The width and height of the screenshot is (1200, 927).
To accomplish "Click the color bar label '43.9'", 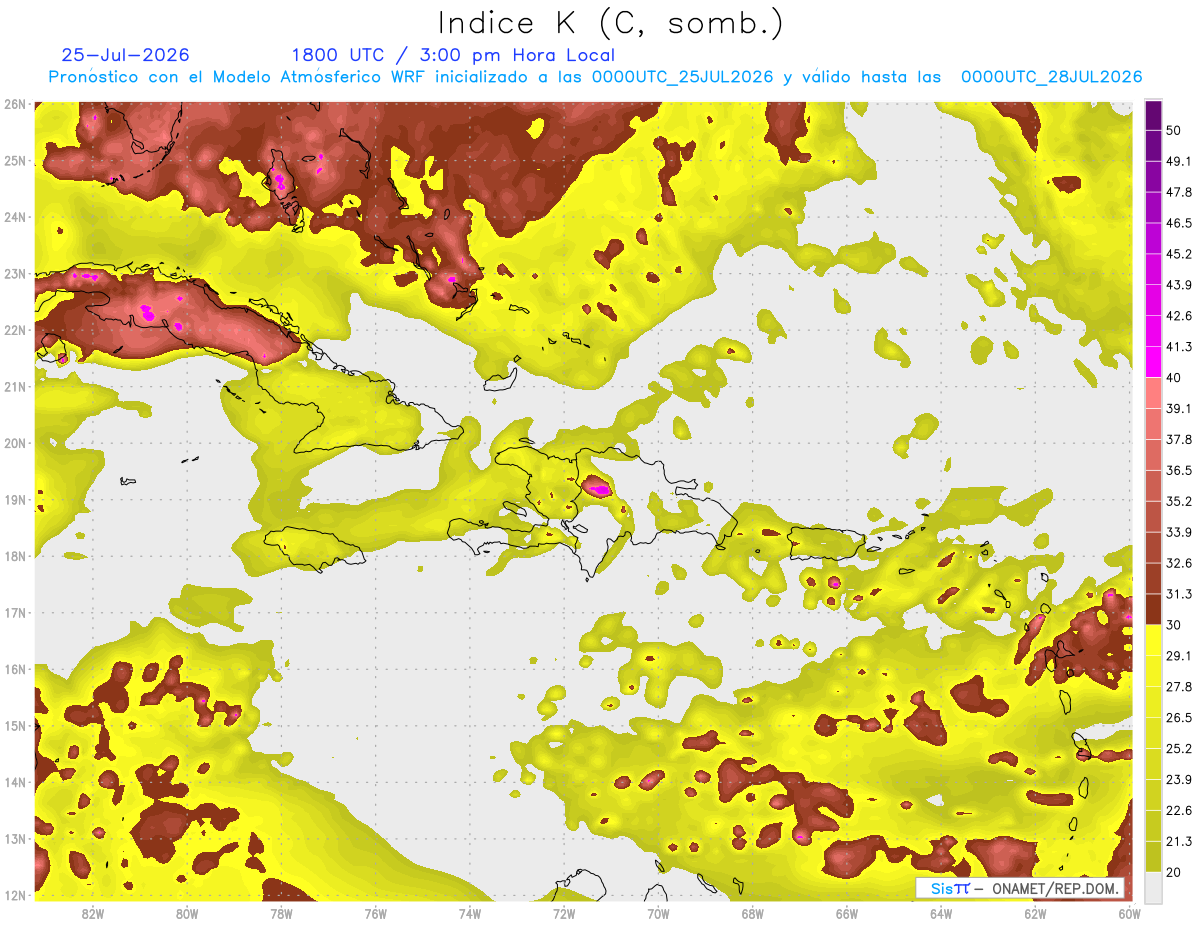I will tap(1178, 285).
